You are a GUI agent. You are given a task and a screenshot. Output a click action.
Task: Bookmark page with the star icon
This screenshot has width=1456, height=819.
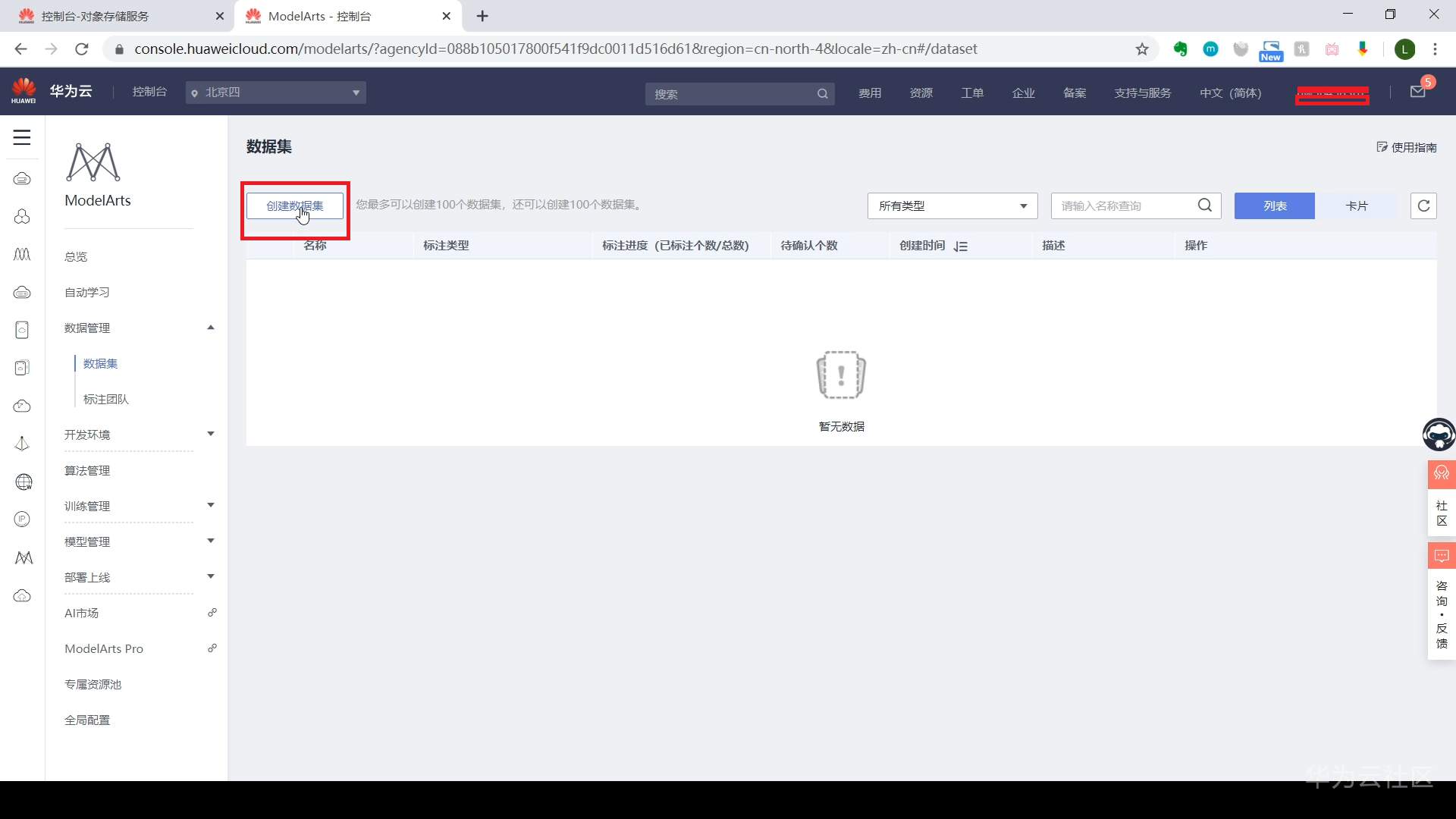click(x=1142, y=49)
